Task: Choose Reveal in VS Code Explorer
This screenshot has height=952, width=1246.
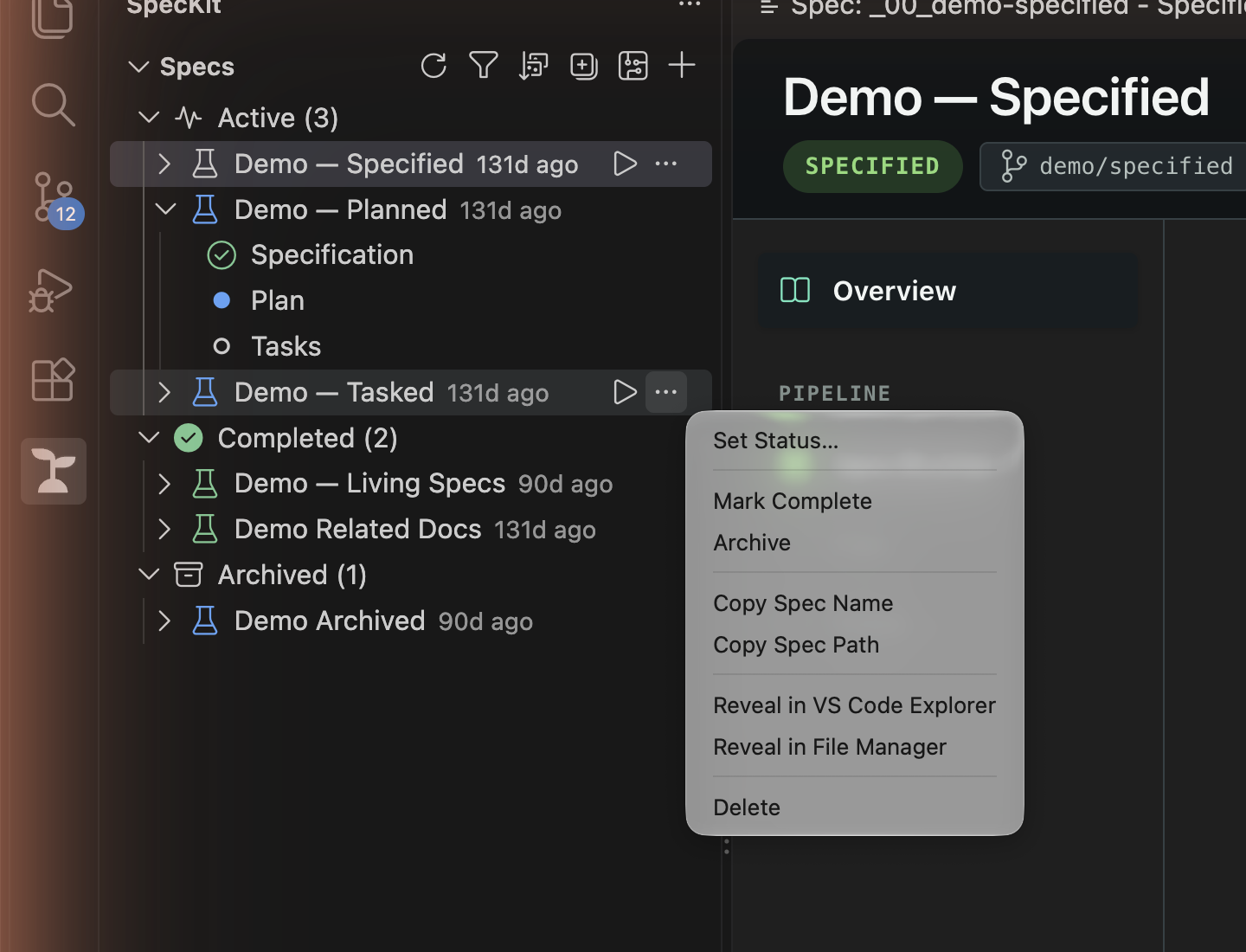Action: 855,705
